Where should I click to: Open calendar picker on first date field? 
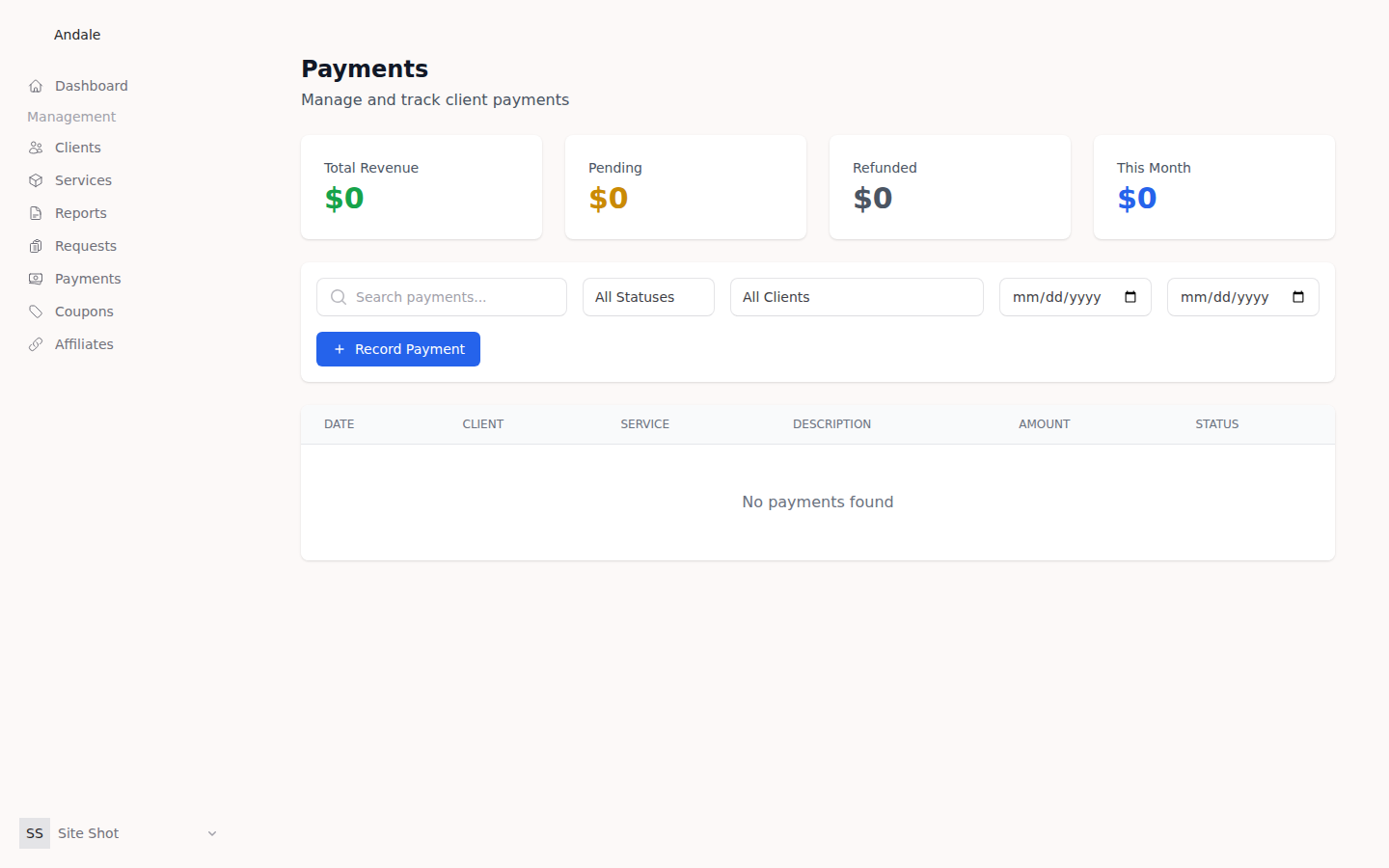point(1130,297)
